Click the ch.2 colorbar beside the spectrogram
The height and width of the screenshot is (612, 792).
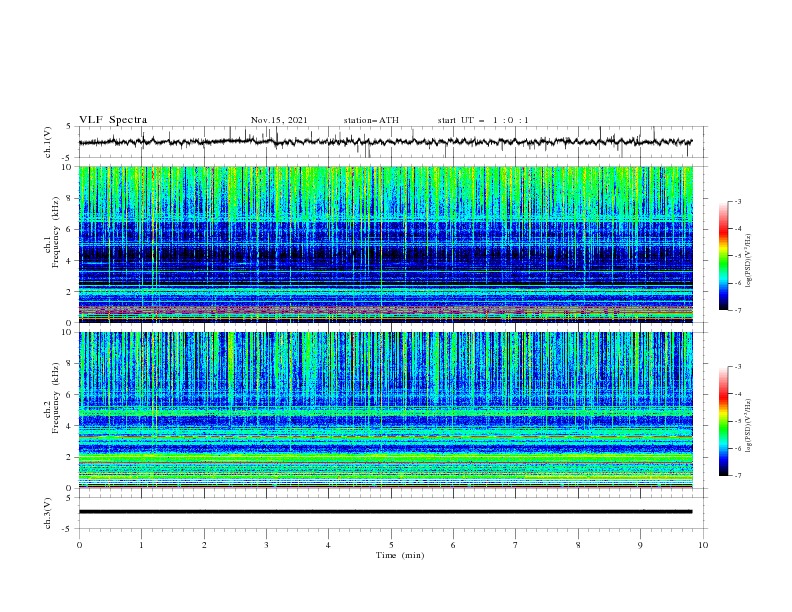pyautogui.click(x=723, y=421)
